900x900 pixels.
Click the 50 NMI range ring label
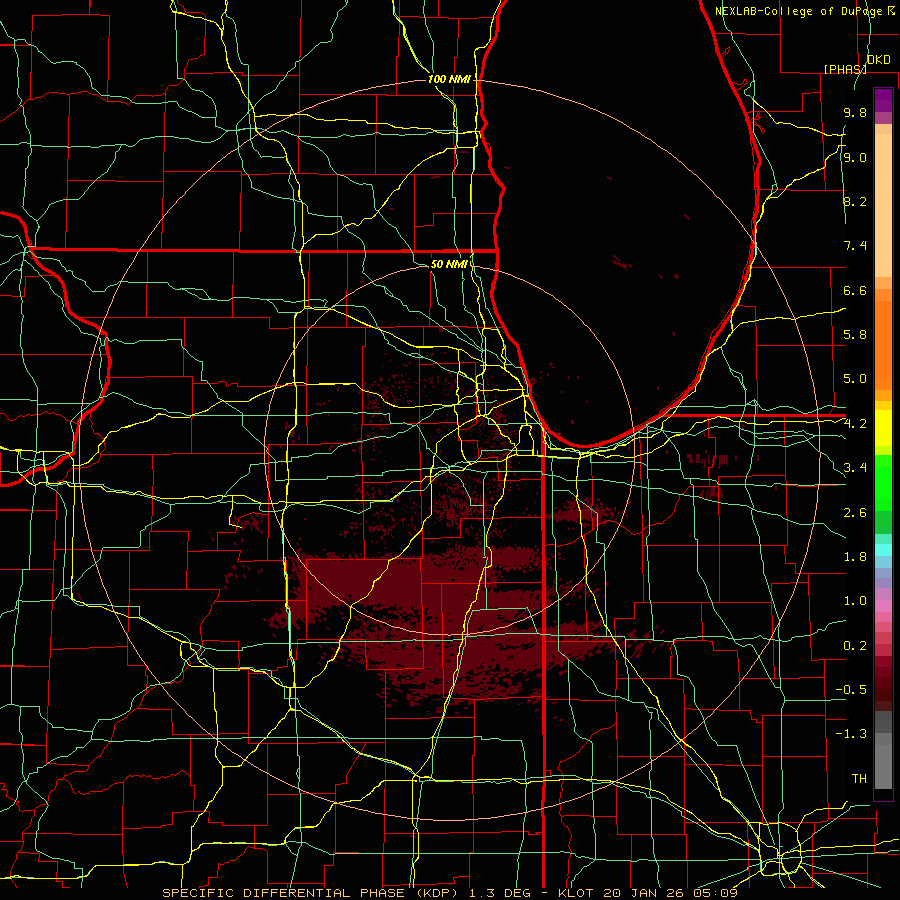tap(449, 264)
